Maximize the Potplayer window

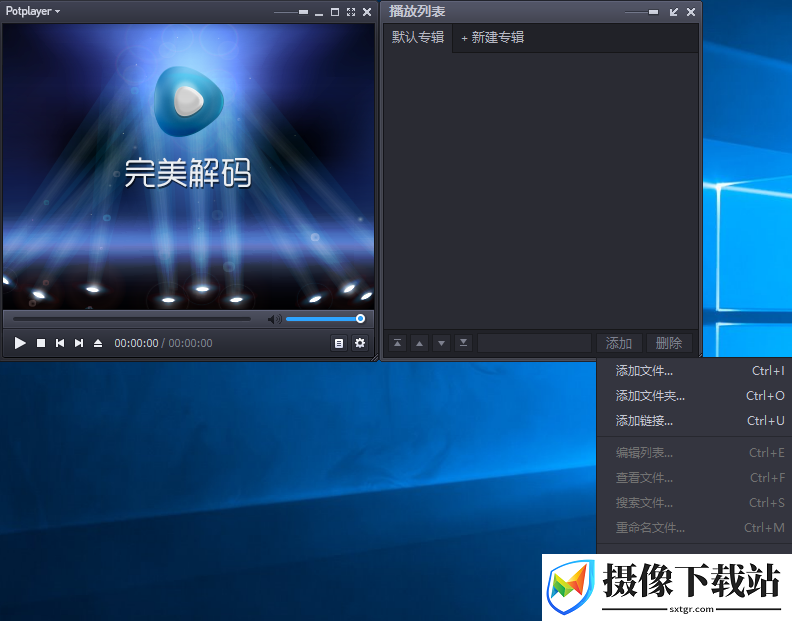335,12
